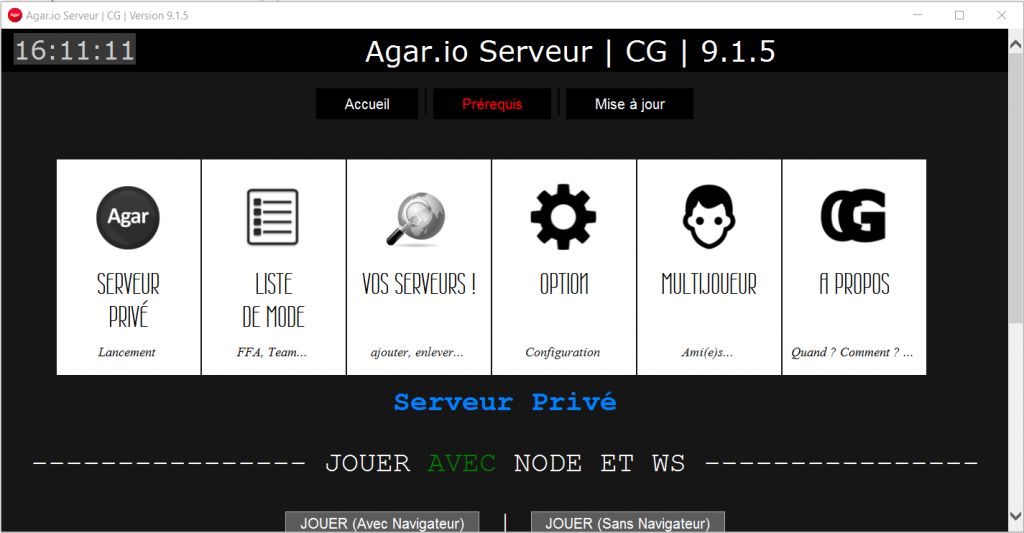Image resolution: width=1024 pixels, height=533 pixels.
Task: Click the Option gear icon
Action: (563, 217)
